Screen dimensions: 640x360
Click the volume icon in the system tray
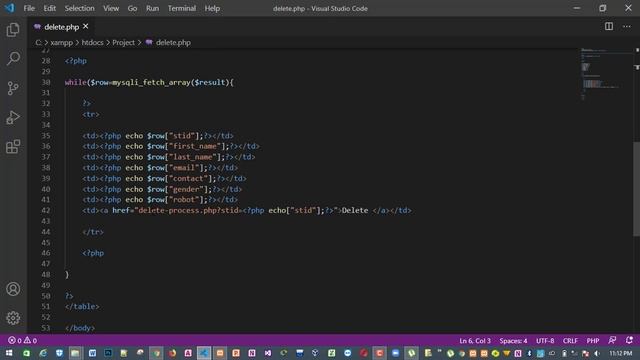(597, 353)
